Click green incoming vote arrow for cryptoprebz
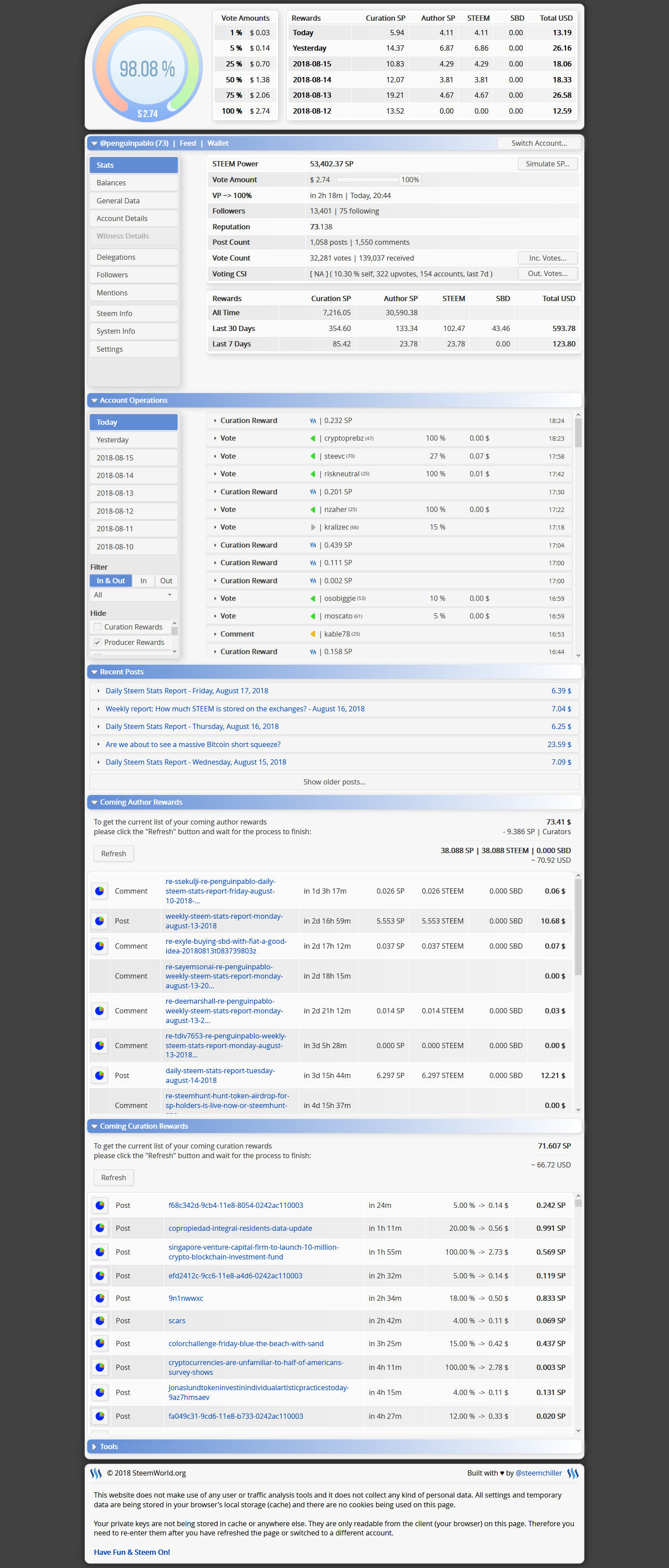Image resolution: width=669 pixels, height=1568 pixels. click(313, 438)
